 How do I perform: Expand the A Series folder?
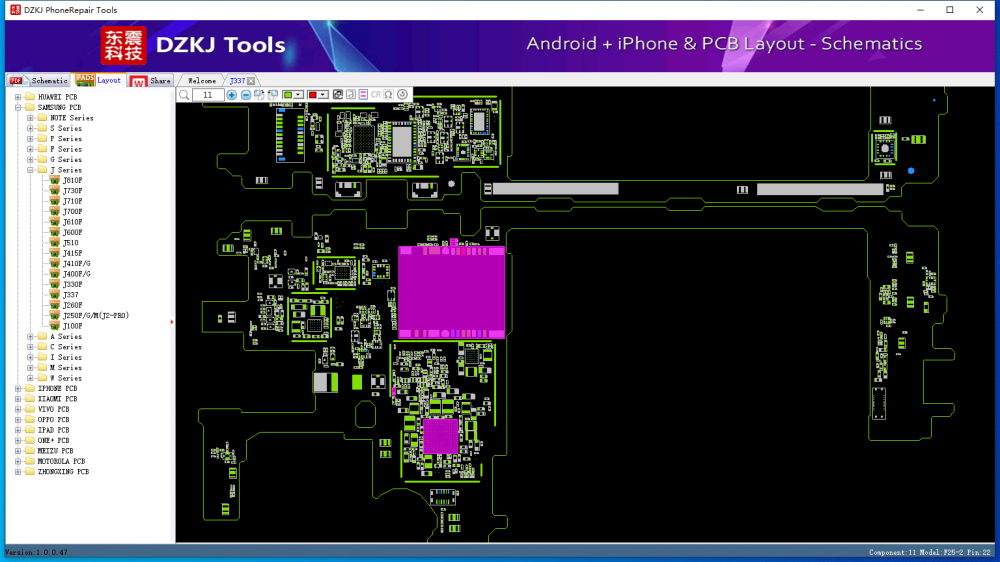30,336
